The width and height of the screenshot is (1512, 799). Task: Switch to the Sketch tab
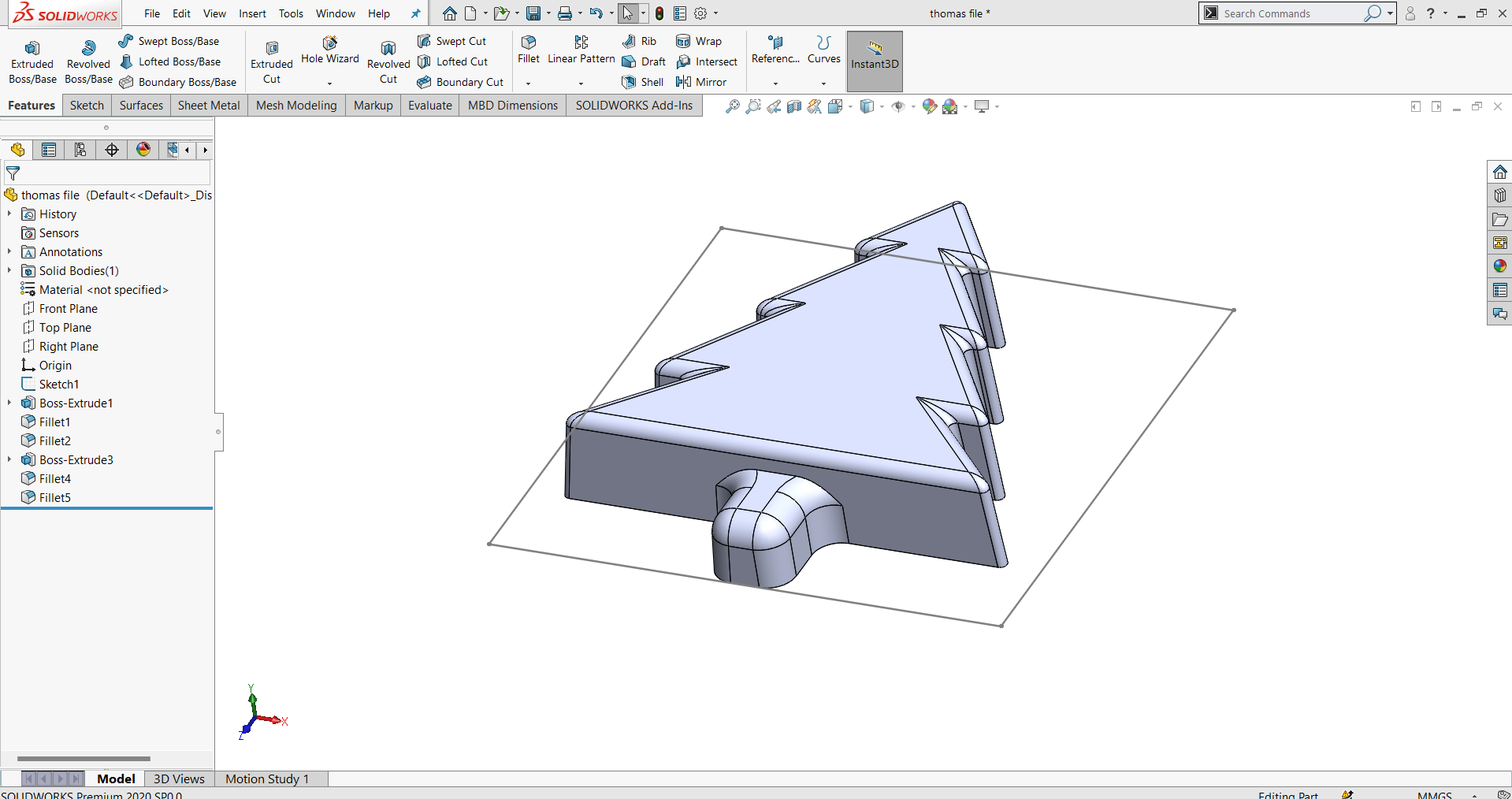coord(87,106)
